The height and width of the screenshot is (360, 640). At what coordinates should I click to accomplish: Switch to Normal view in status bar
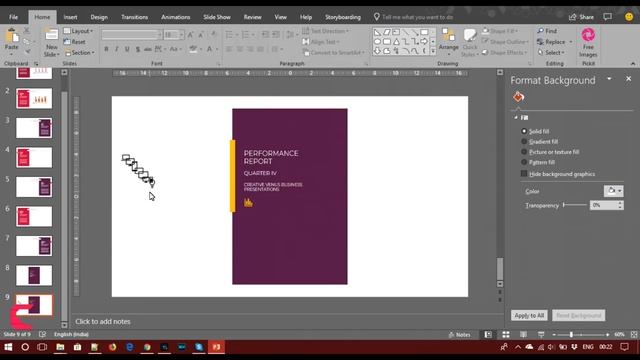click(x=488, y=335)
